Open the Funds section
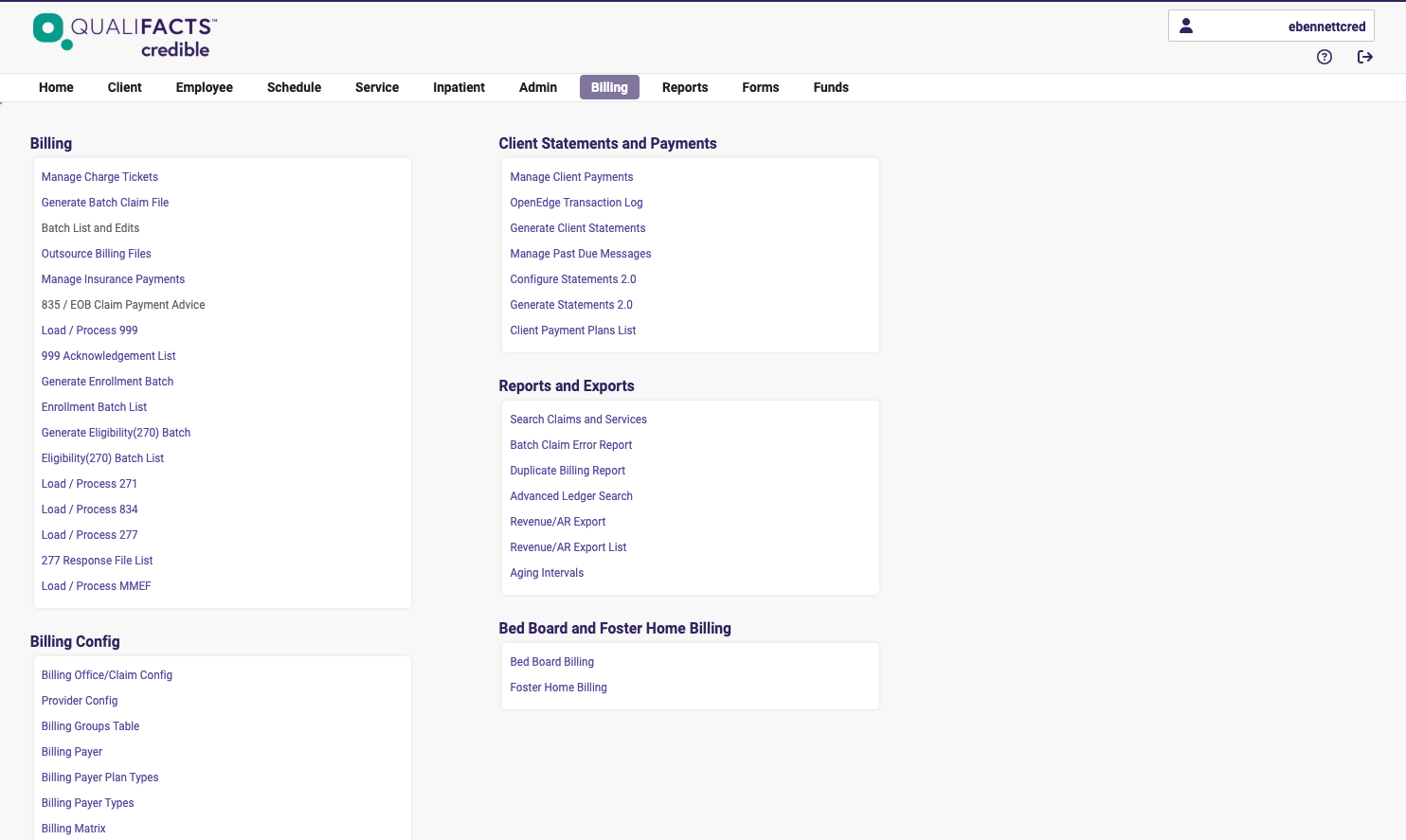Viewport: 1406px width, 840px height. [831, 87]
